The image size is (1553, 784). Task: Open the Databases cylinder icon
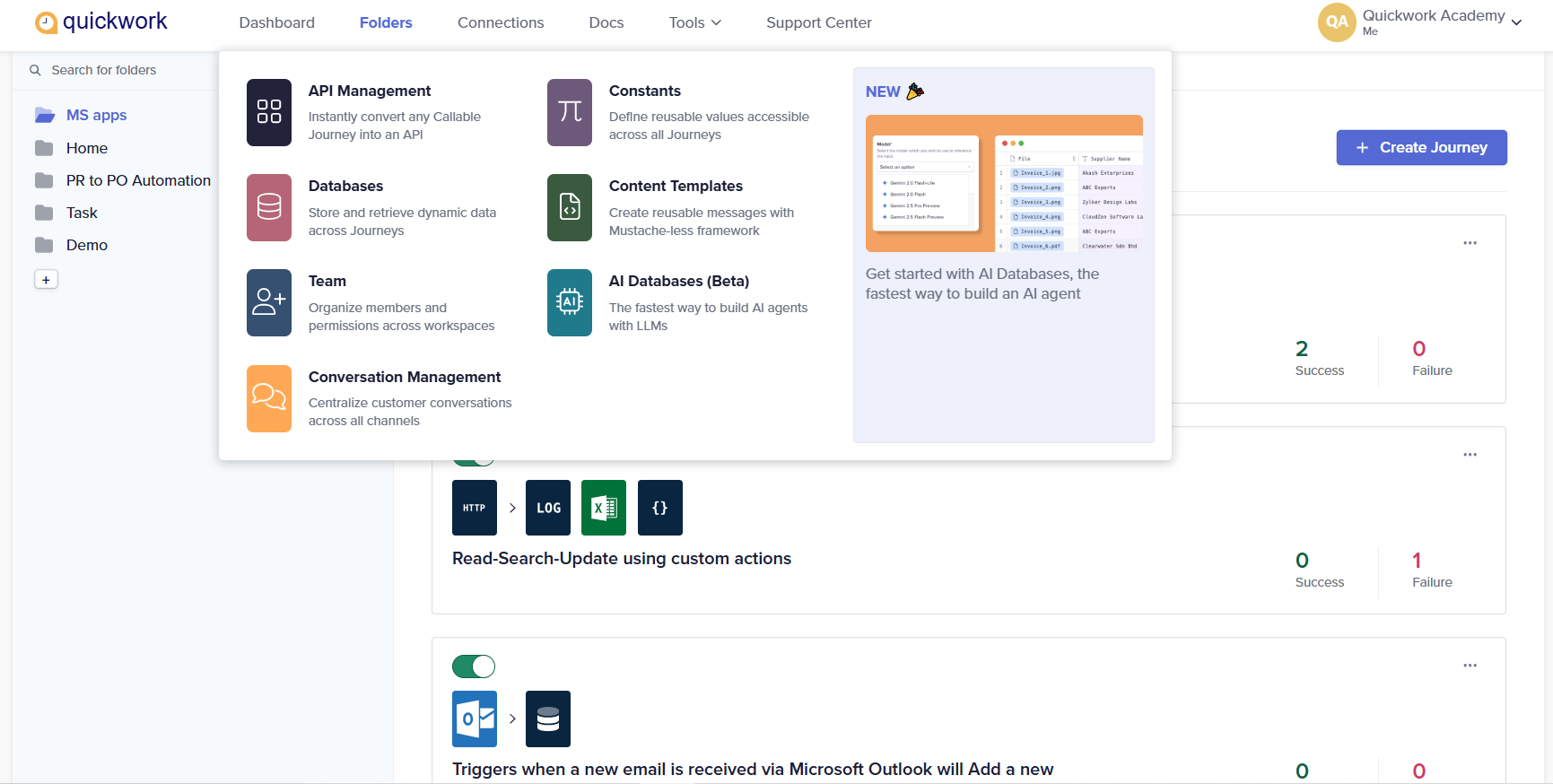pos(269,207)
